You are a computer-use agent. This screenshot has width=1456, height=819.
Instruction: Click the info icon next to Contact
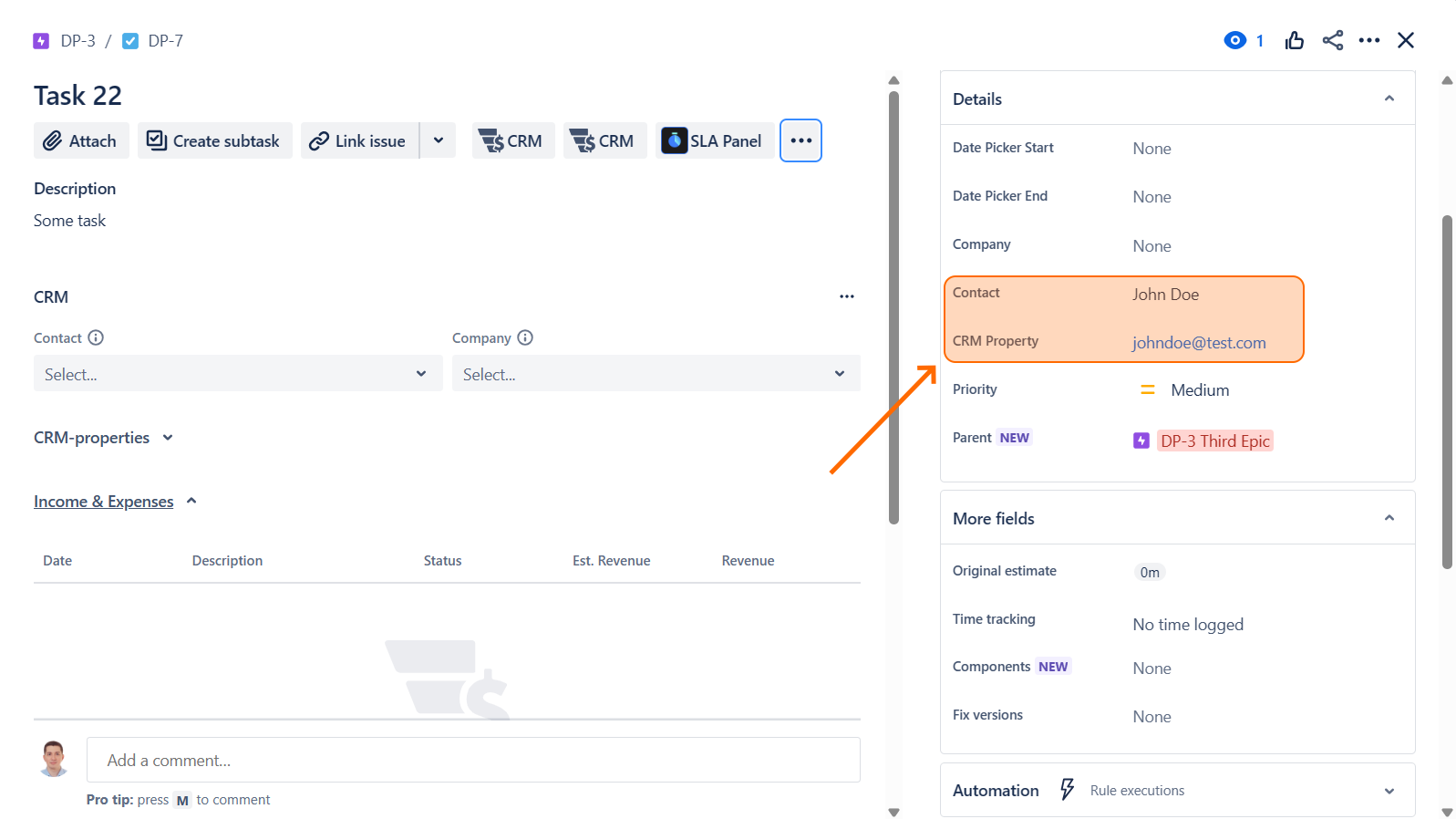[96, 337]
